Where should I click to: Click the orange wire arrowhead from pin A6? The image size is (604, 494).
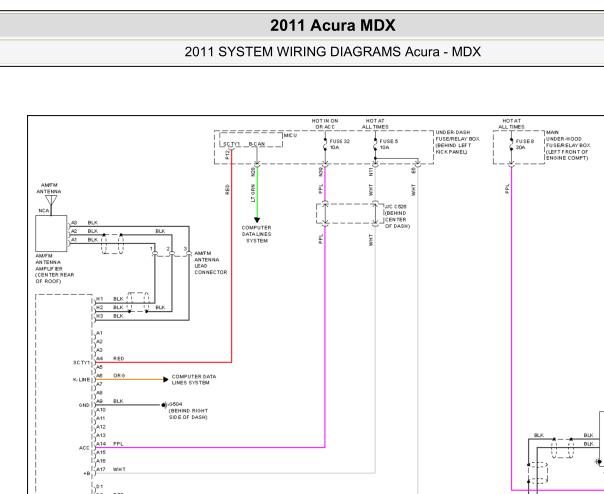point(166,380)
